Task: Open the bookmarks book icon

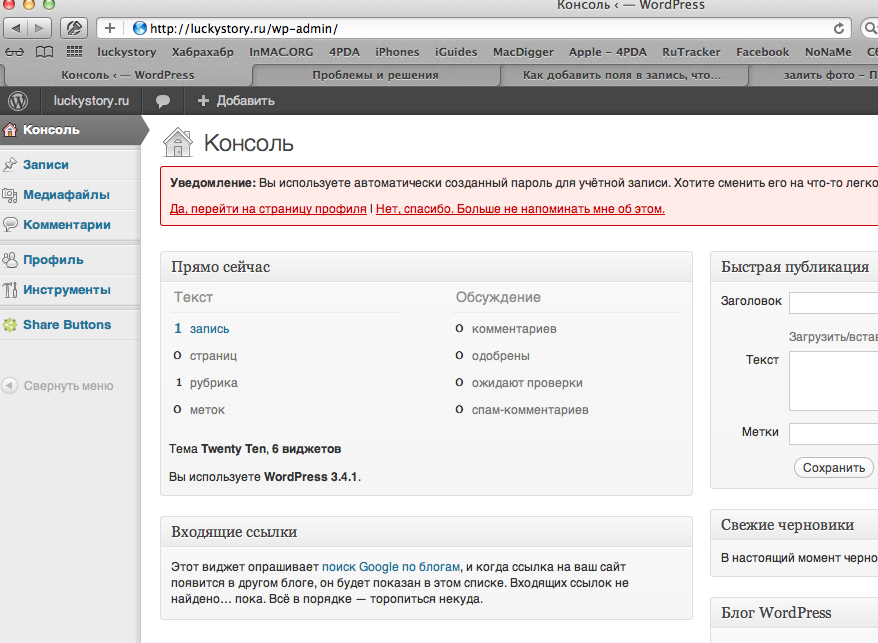Action: point(45,52)
